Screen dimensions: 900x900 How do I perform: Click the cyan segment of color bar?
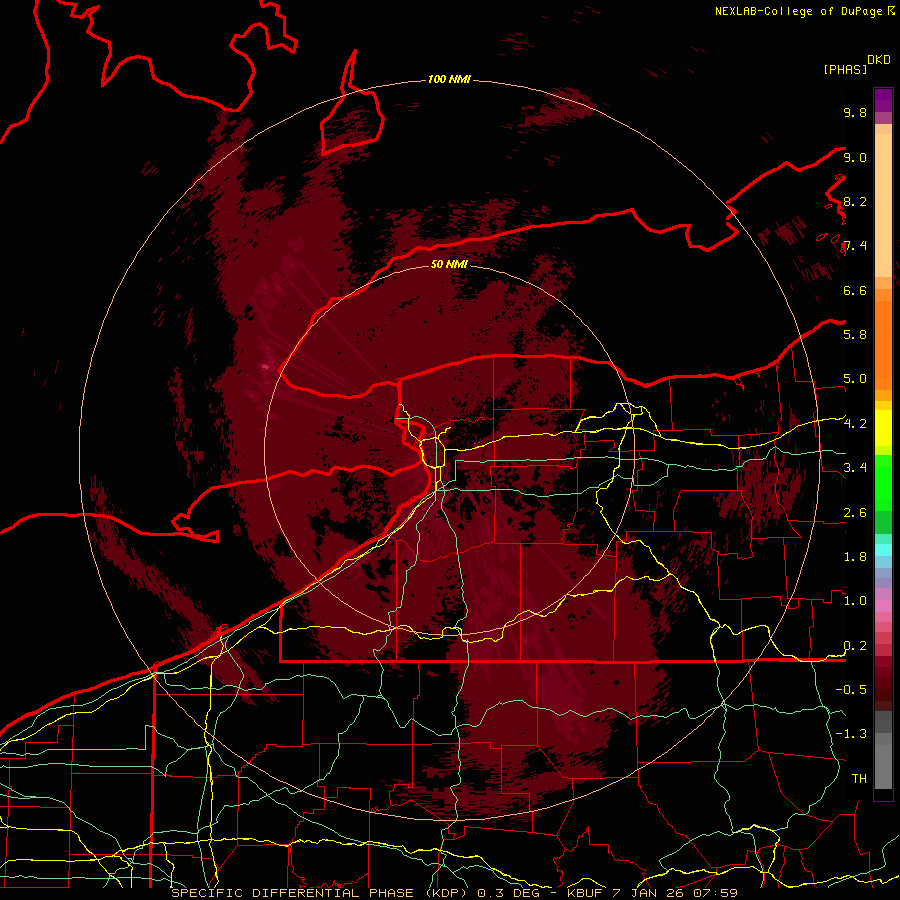(883, 550)
